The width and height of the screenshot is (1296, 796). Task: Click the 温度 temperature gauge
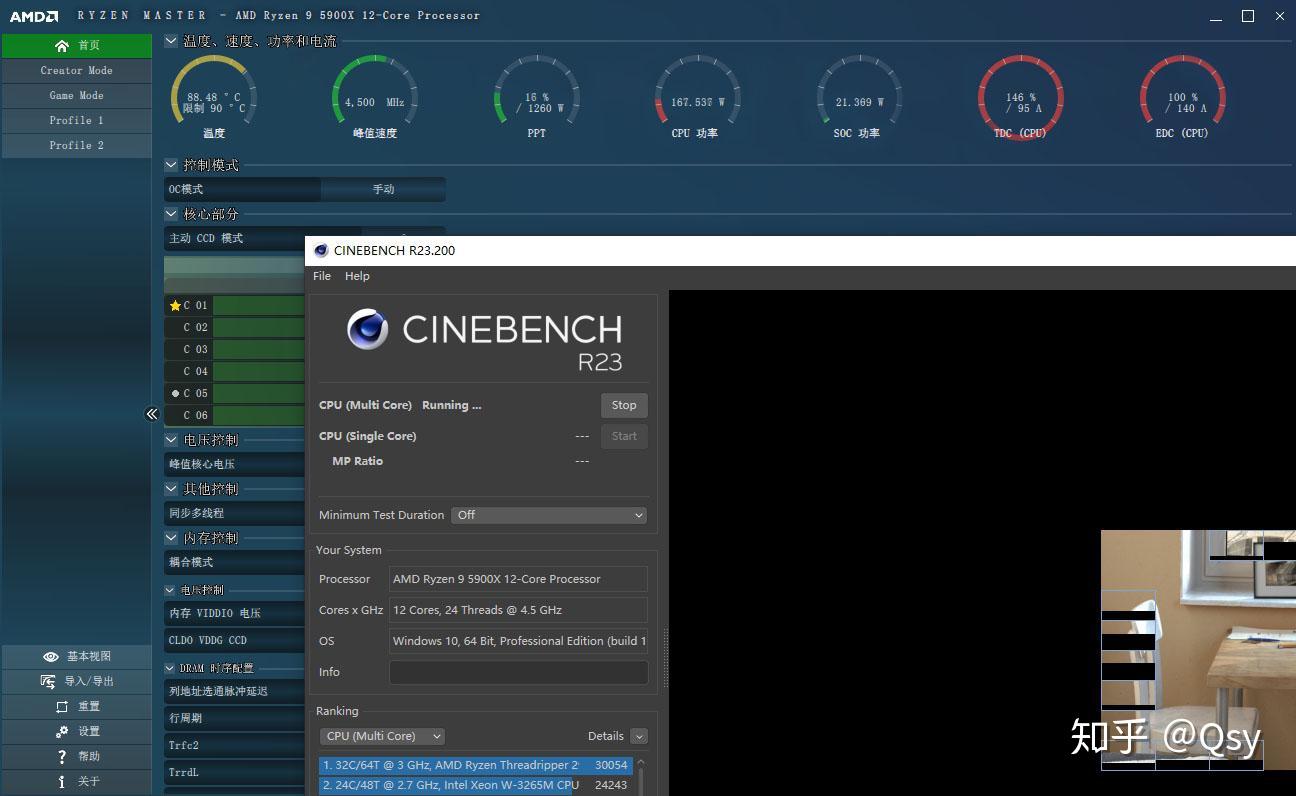point(214,98)
